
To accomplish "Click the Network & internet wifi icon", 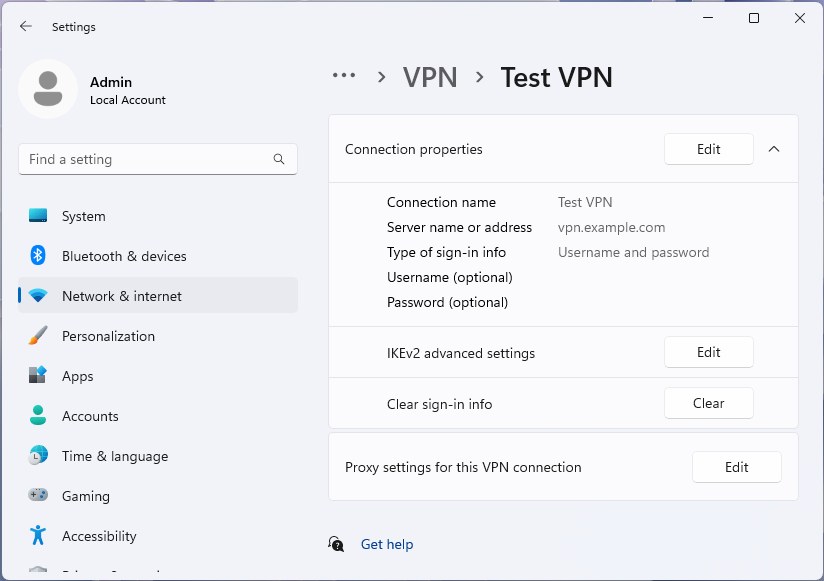I will 38,296.
